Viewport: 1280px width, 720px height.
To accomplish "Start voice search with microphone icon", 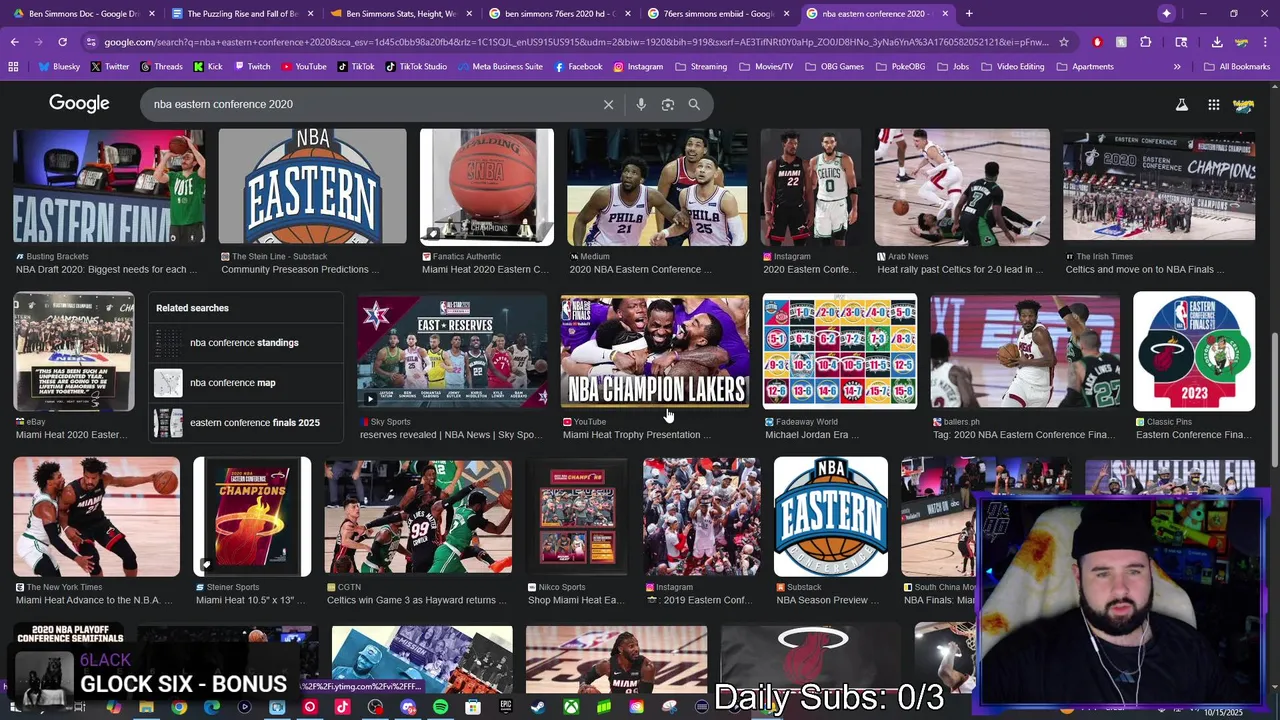I will coord(641,104).
